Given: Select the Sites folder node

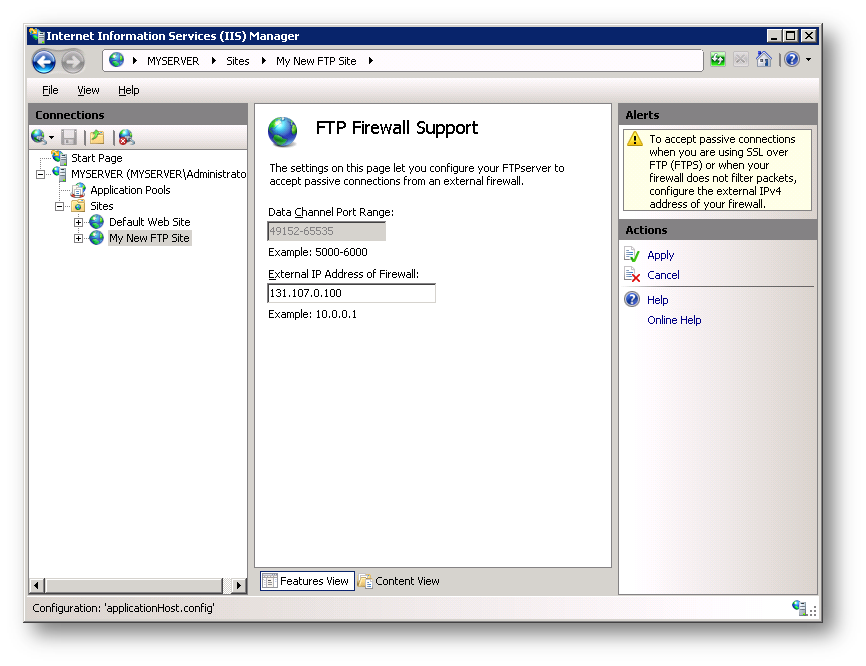Looking at the screenshot, I should pyautogui.click(x=102, y=206).
